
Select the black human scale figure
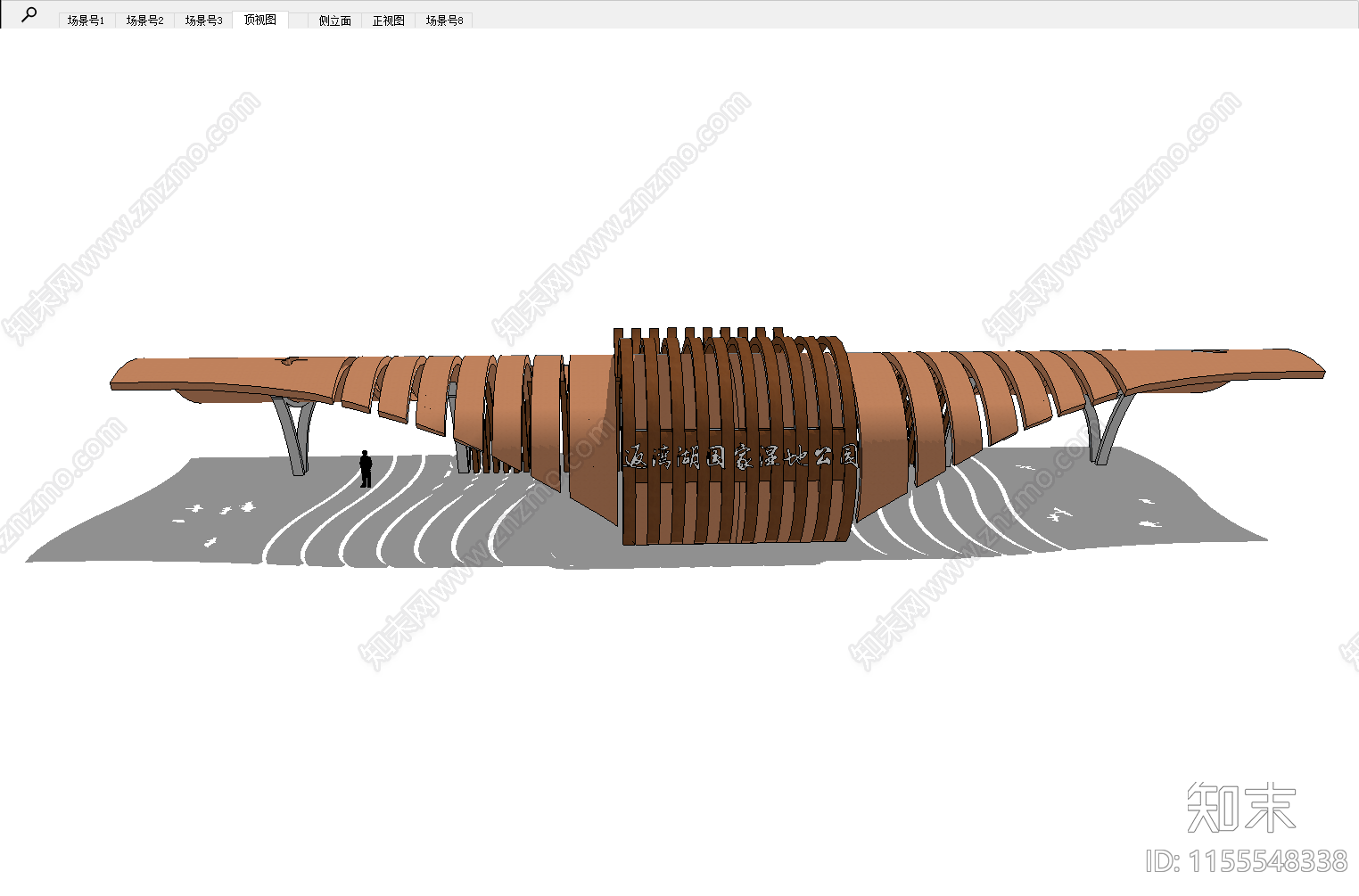pyautogui.click(x=366, y=469)
